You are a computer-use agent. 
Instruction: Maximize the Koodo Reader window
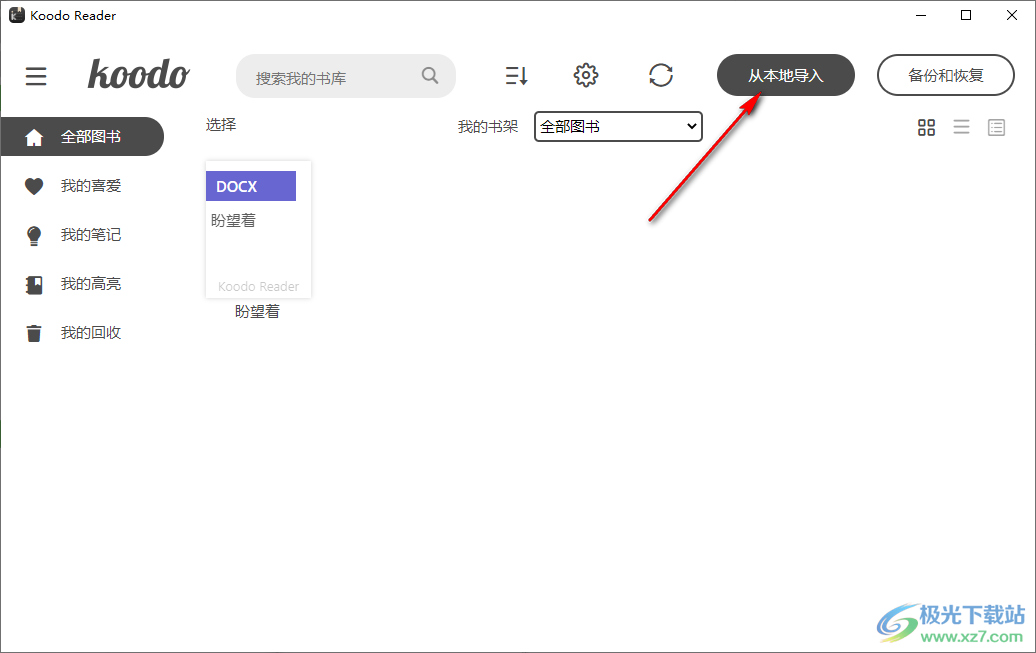pos(966,15)
